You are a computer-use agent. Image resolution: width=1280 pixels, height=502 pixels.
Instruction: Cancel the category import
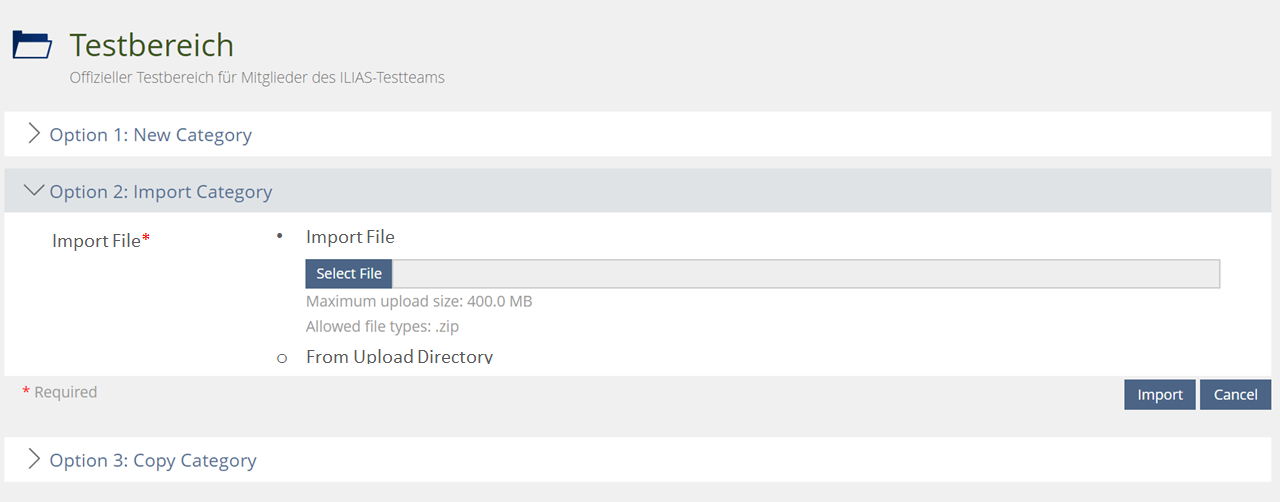pos(1235,395)
